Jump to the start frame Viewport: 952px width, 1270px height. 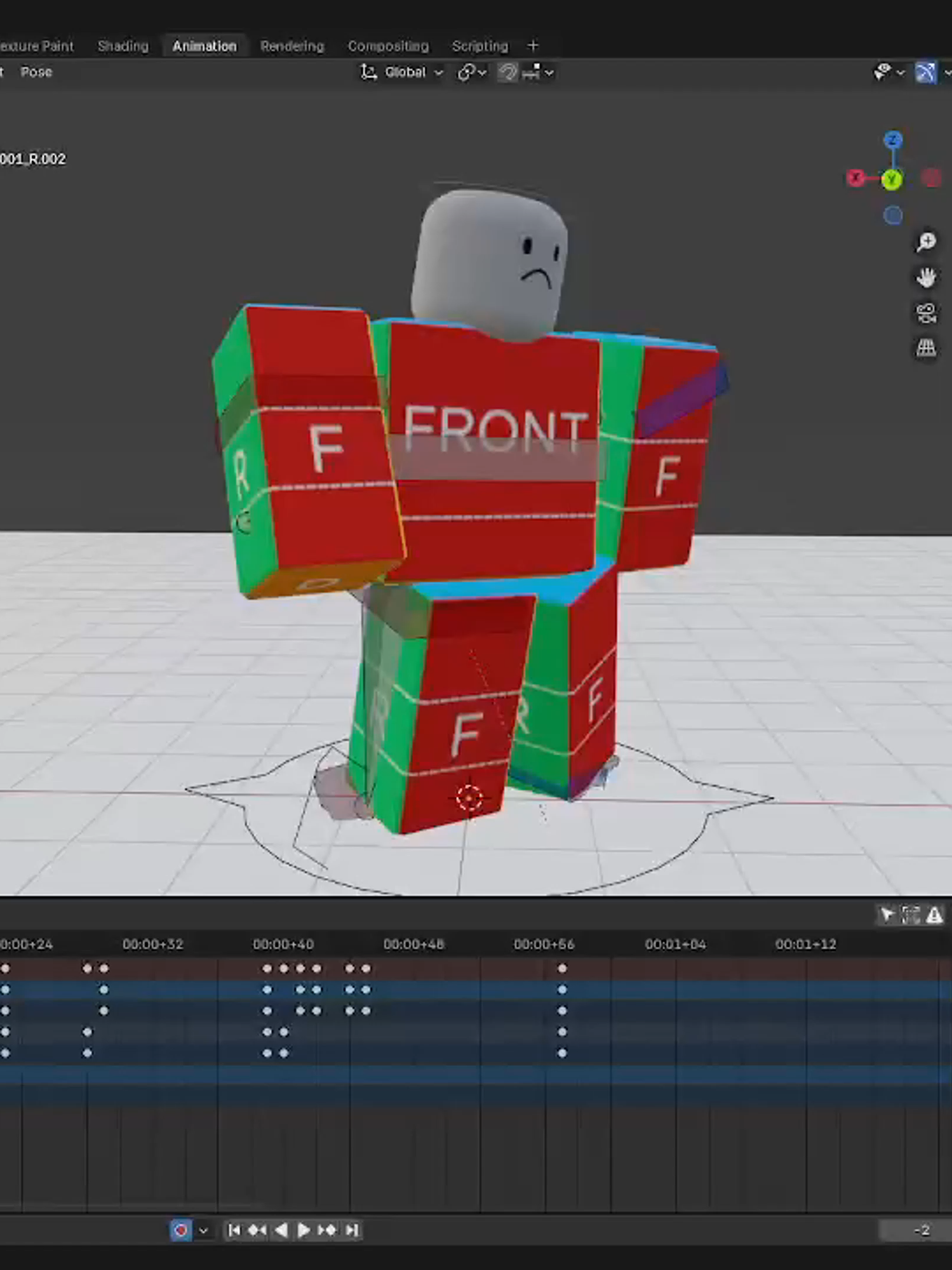pyautogui.click(x=234, y=1229)
